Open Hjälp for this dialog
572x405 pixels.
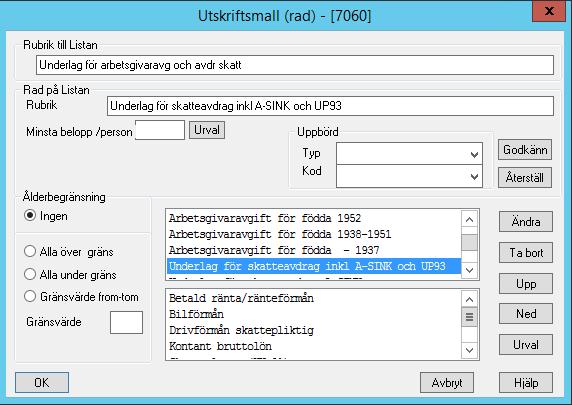click(x=526, y=382)
